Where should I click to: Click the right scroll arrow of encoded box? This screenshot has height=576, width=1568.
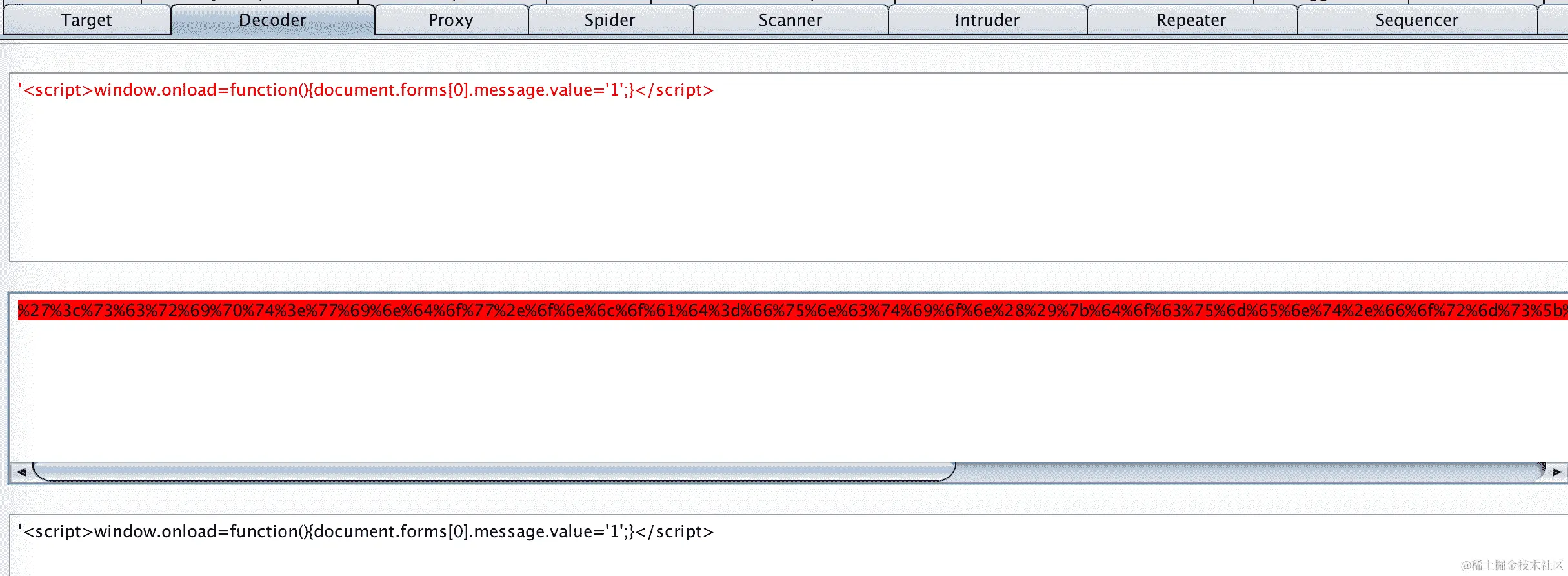(1557, 472)
